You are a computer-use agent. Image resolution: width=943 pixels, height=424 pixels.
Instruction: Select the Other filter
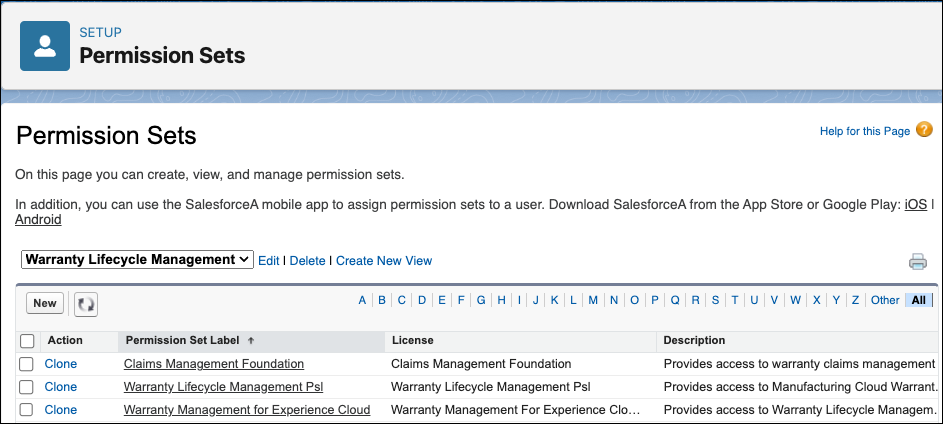[885, 300]
